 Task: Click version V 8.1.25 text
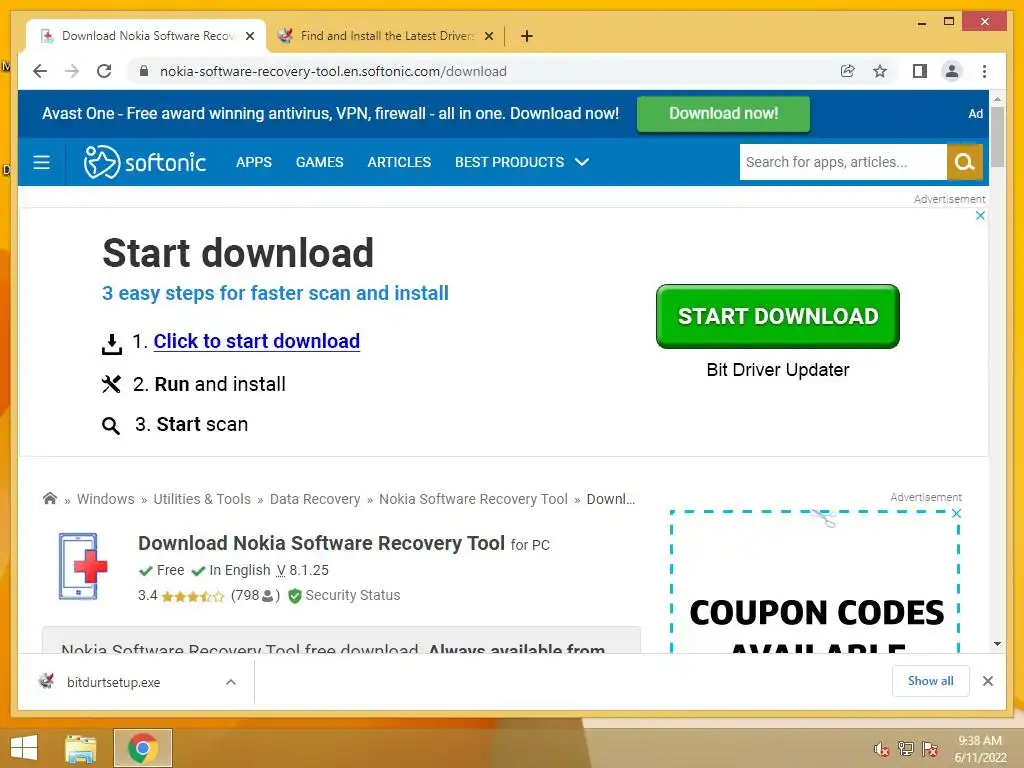(x=302, y=570)
